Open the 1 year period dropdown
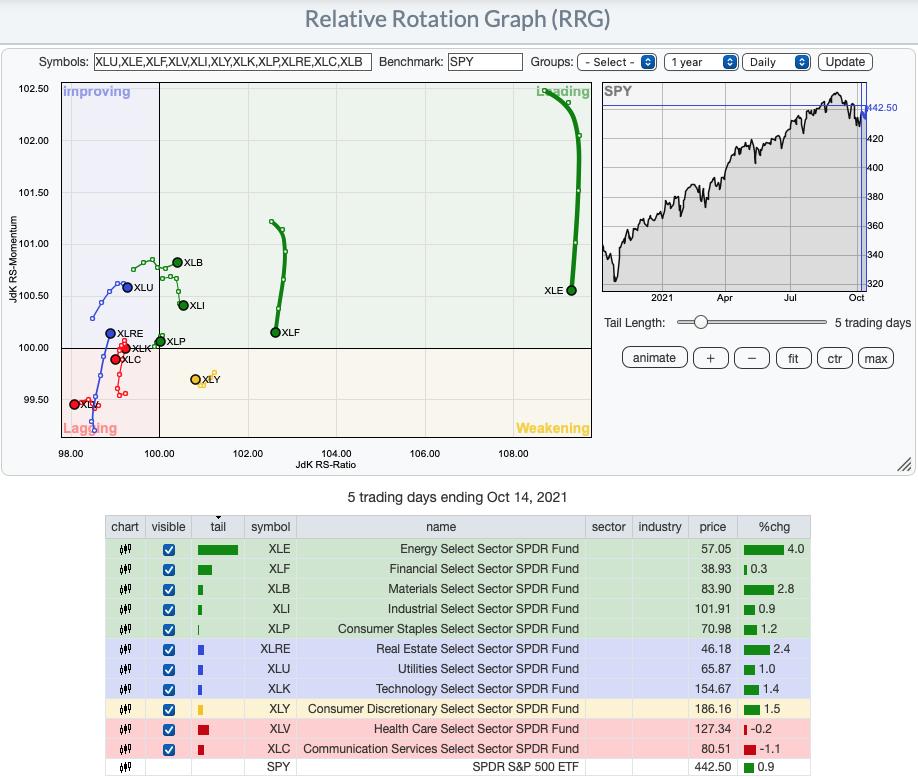Viewport: 918px width, 778px height. click(x=701, y=62)
